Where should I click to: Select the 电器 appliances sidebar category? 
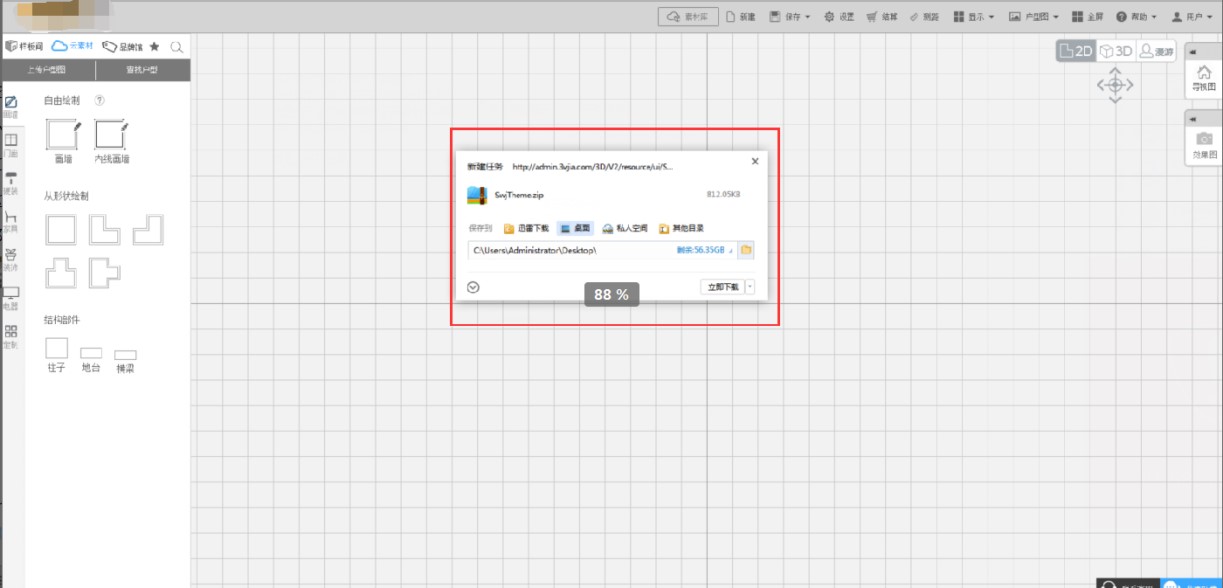(11, 298)
